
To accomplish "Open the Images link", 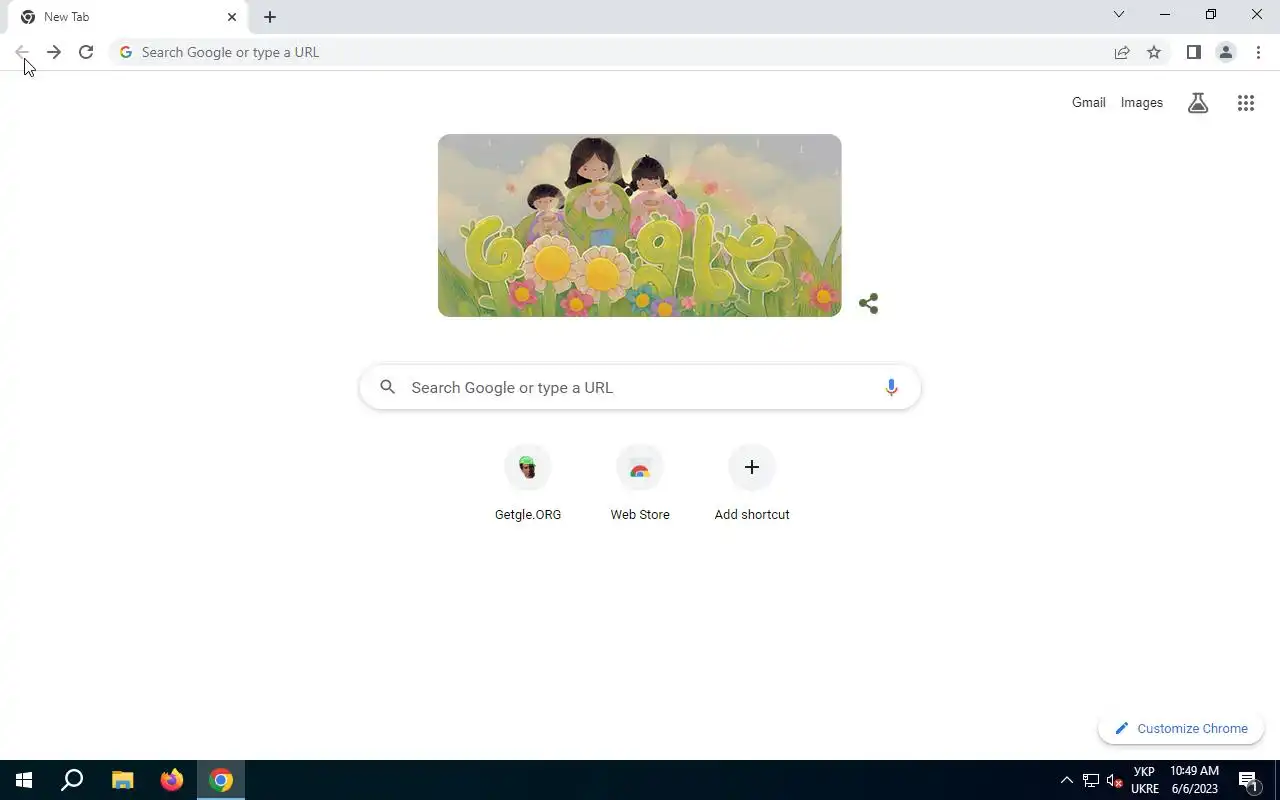I will pyautogui.click(x=1142, y=102).
